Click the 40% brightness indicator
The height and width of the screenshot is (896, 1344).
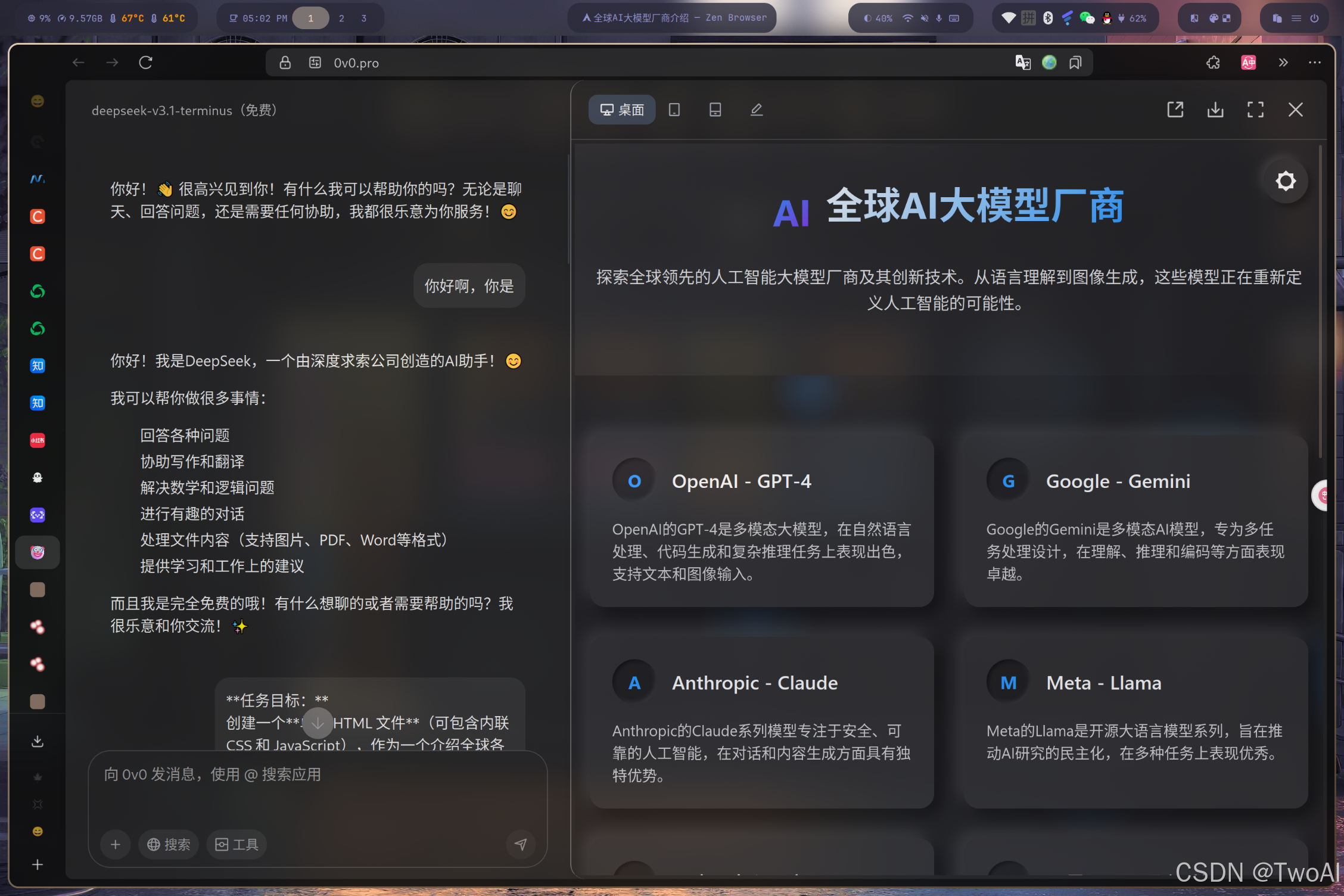[878, 18]
